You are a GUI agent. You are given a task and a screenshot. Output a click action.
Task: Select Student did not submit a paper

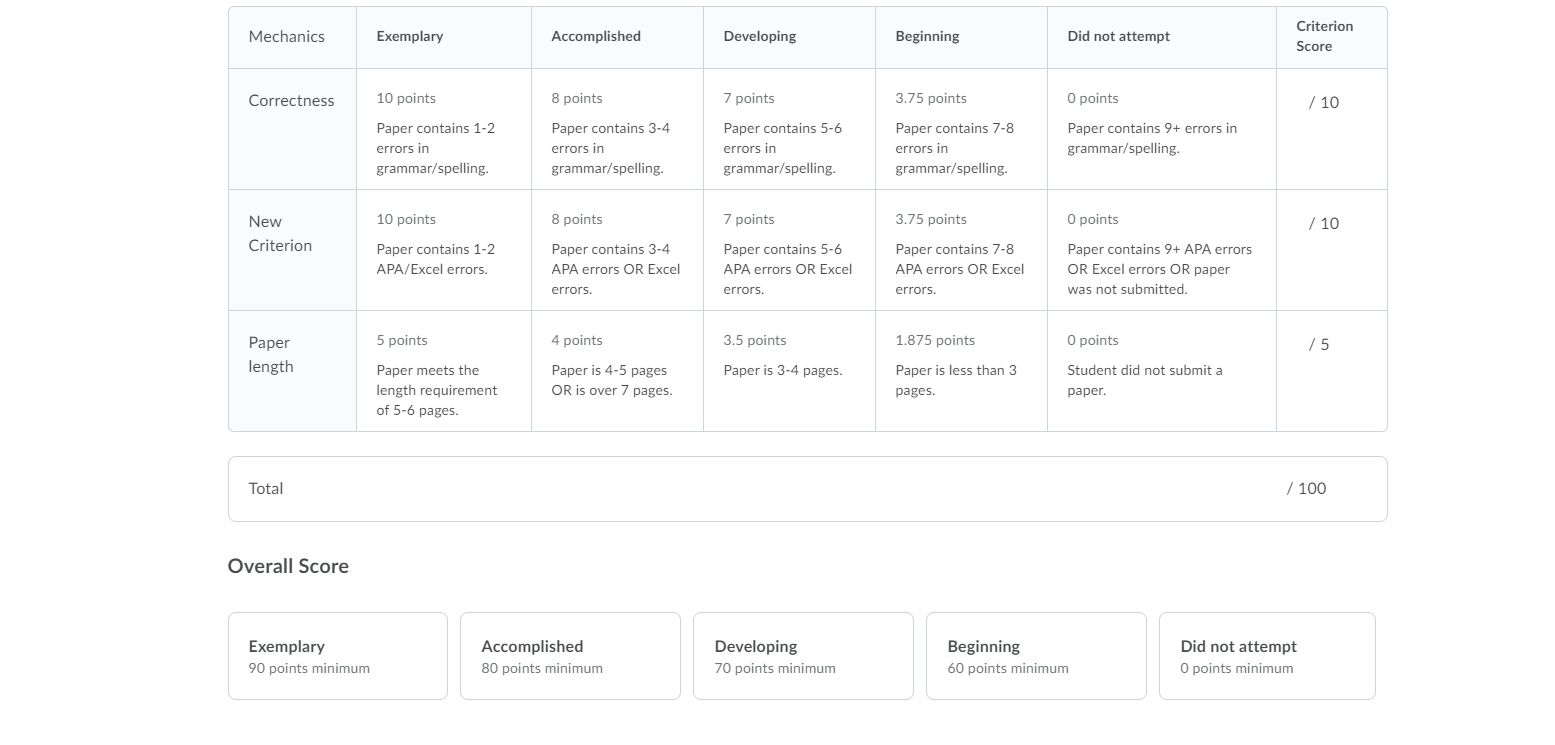(x=1162, y=371)
